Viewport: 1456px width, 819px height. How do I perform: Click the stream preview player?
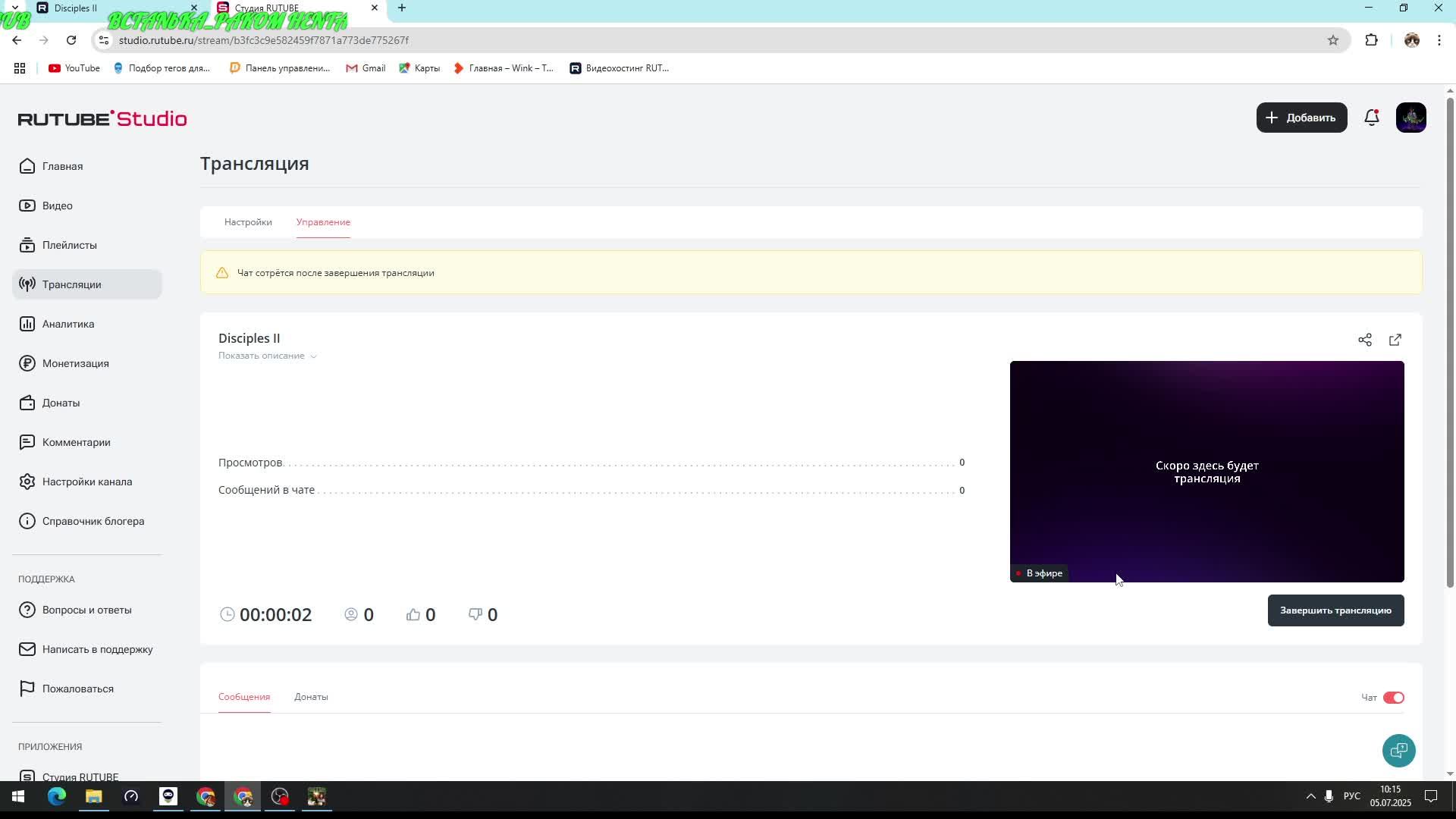(x=1206, y=470)
